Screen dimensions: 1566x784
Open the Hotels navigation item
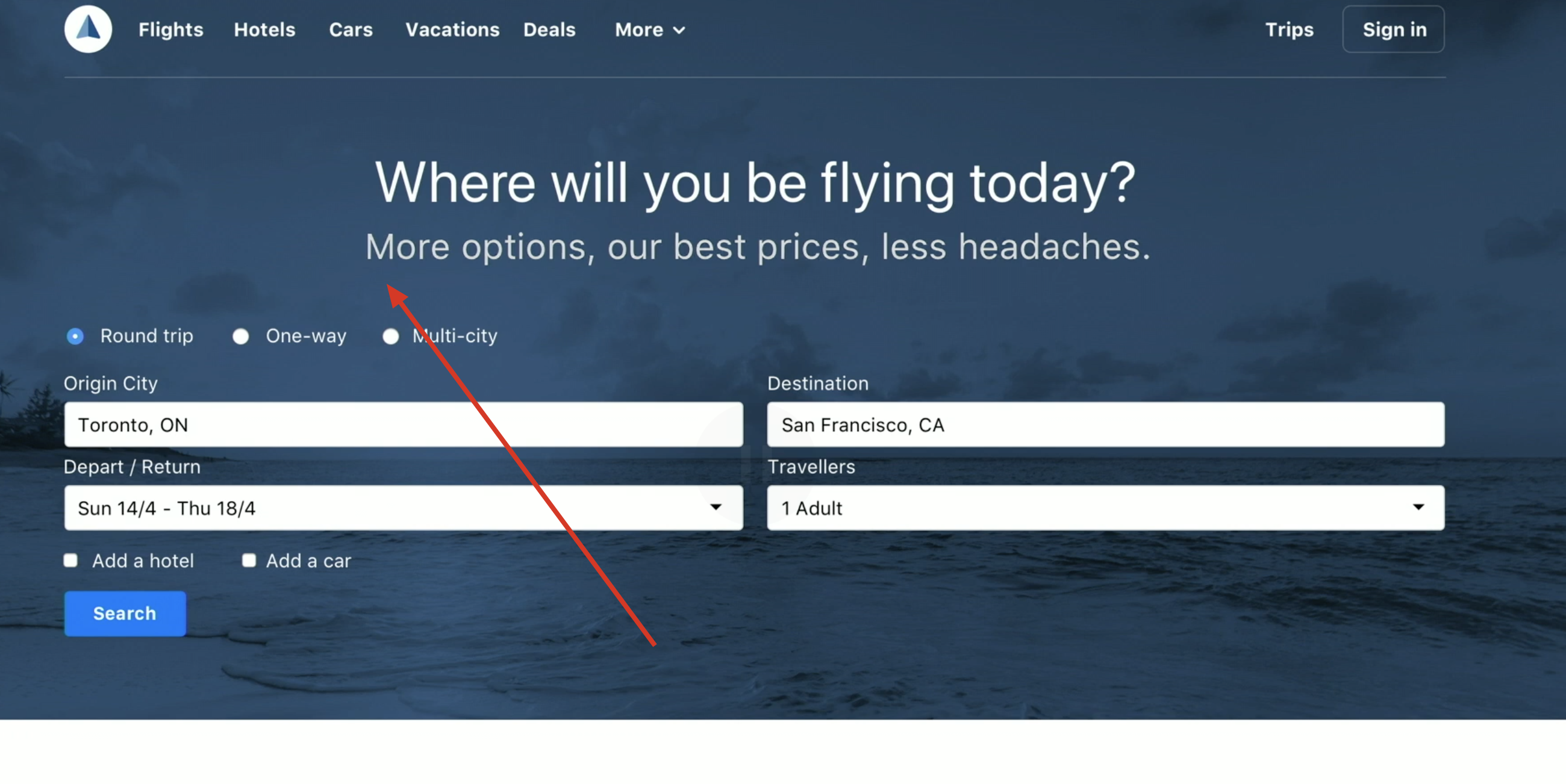tap(264, 30)
